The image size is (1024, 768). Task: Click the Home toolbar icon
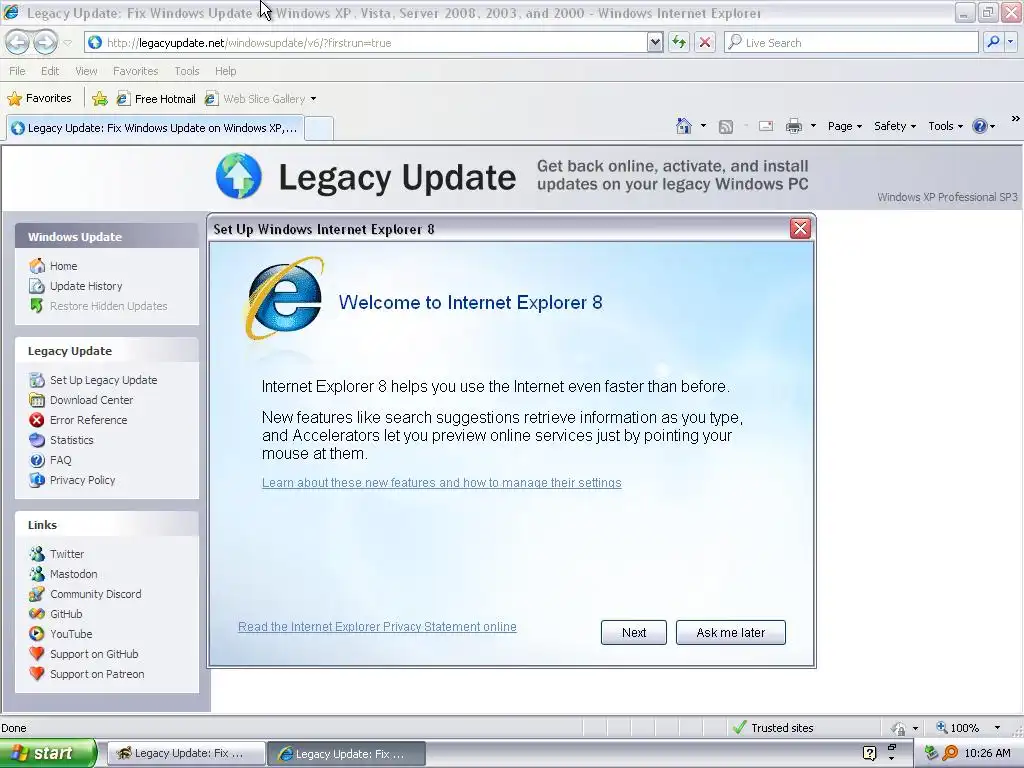tap(684, 126)
